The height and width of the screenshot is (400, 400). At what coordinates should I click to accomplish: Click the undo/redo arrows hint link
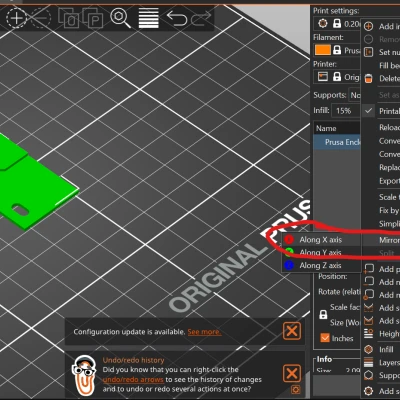pyautogui.click(x=133, y=380)
